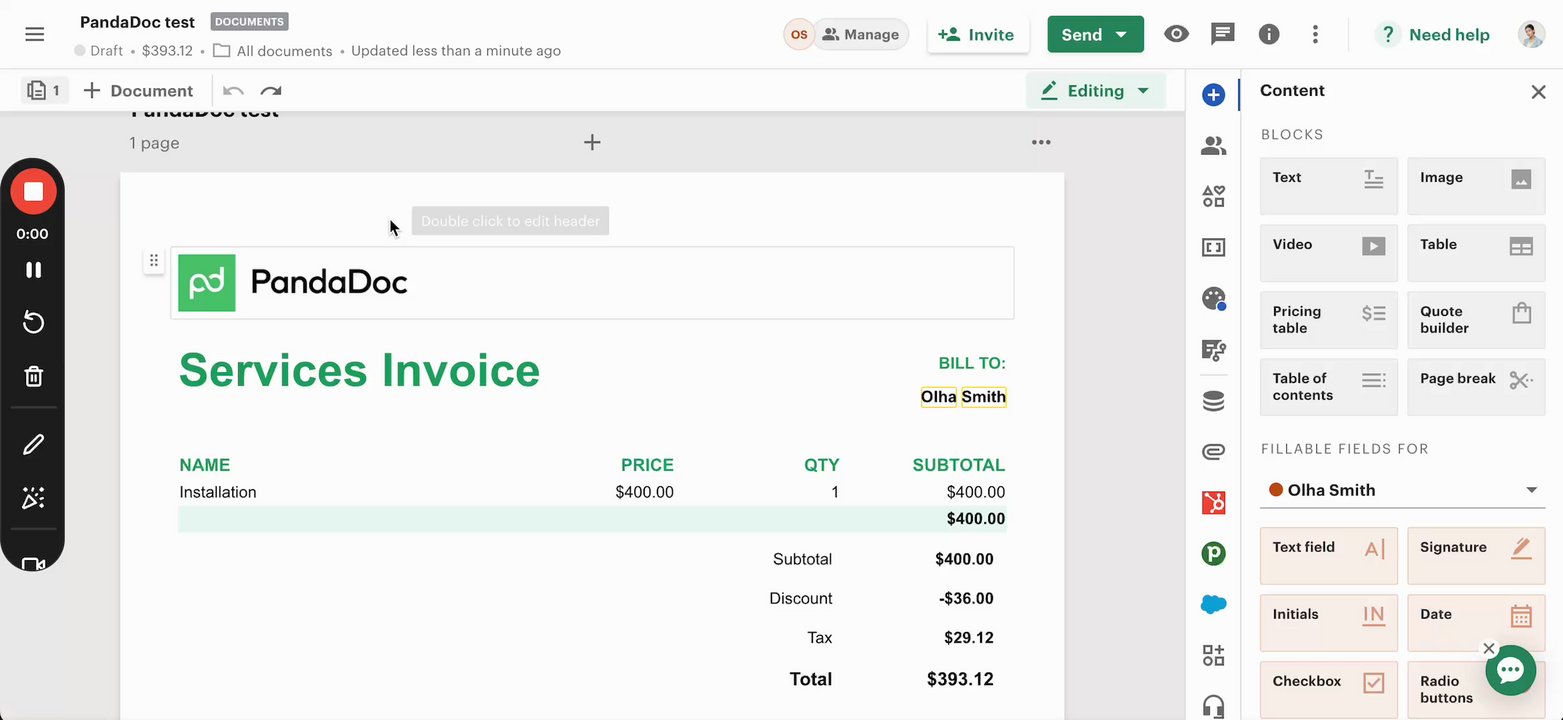This screenshot has height=720, width=1563.
Task: Open the page options three-dot menu
Action: (1041, 142)
